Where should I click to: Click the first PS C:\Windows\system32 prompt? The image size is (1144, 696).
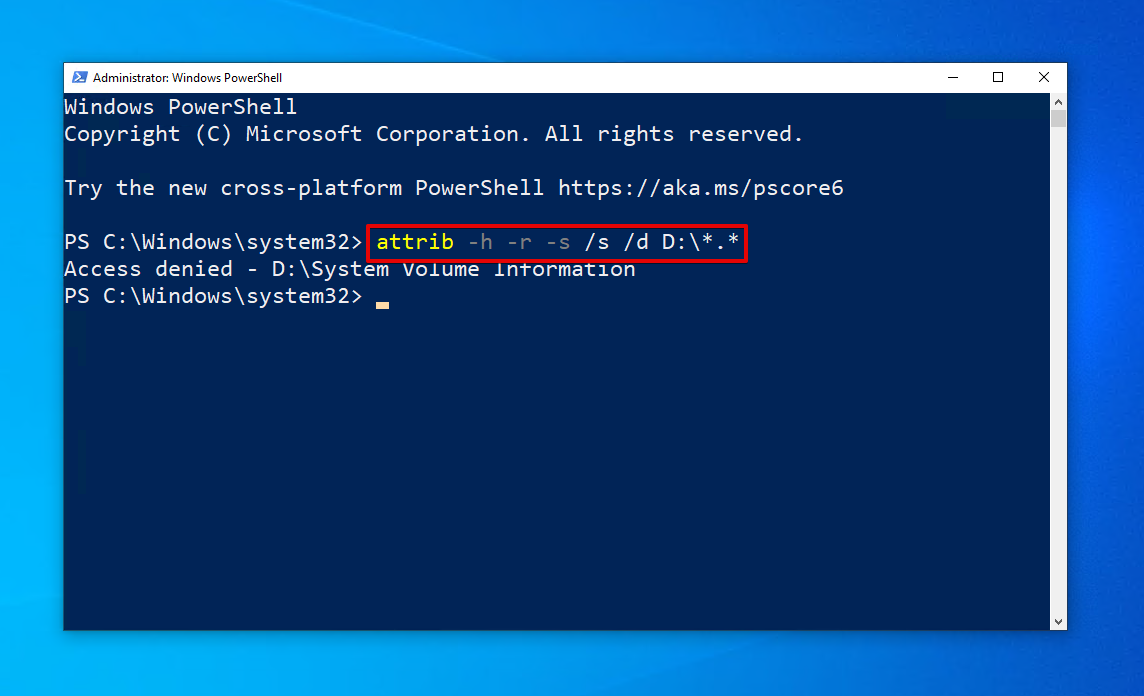(213, 242)
